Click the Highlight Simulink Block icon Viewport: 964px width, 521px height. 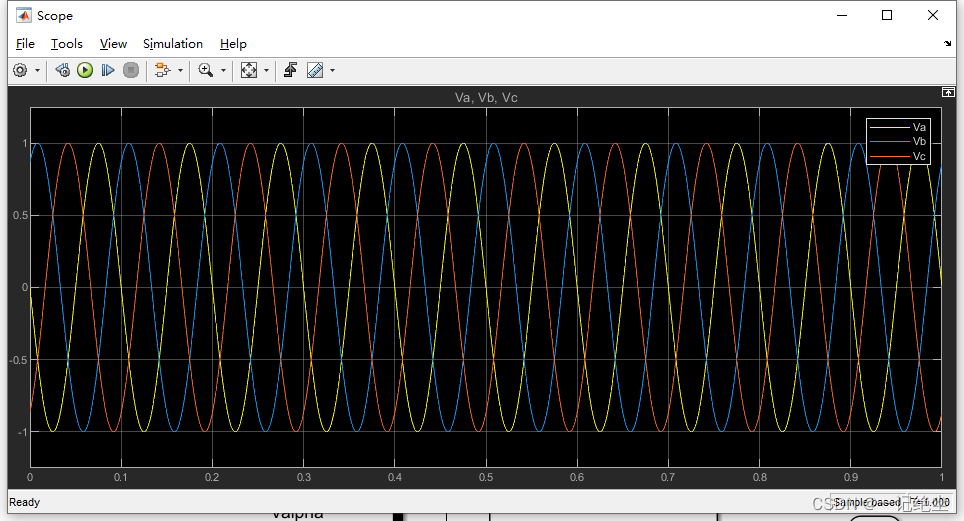click(162, 70)
